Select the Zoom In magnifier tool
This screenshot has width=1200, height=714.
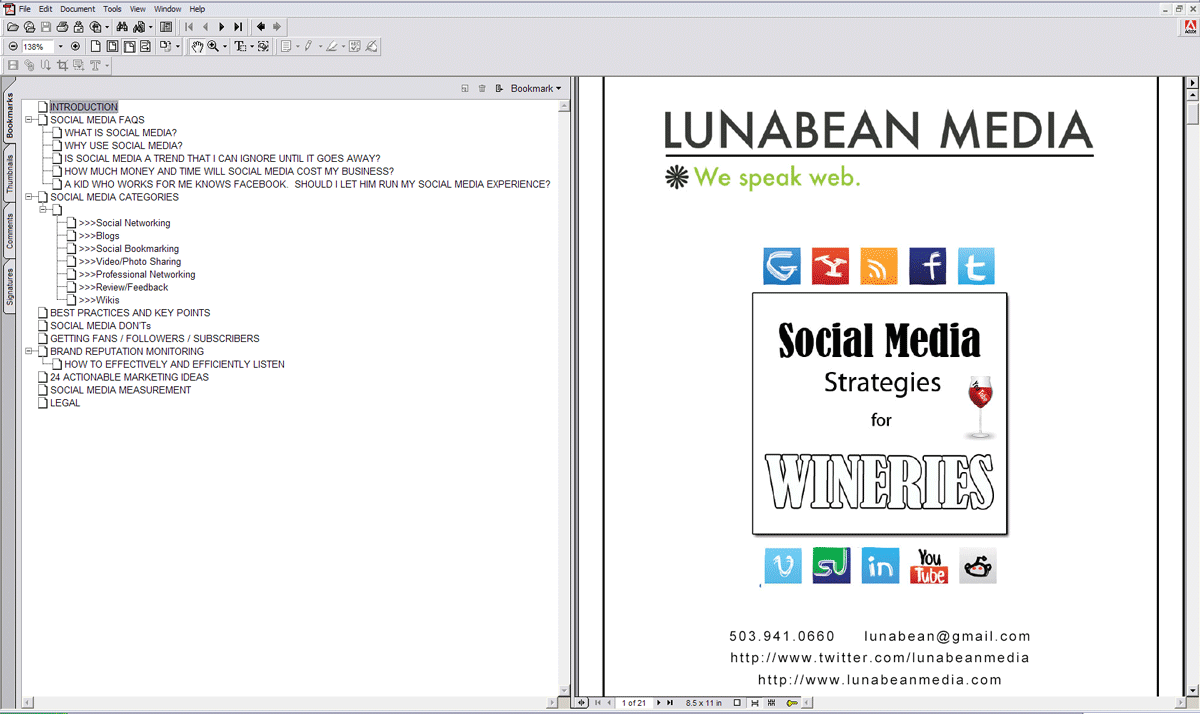(213, 47)
